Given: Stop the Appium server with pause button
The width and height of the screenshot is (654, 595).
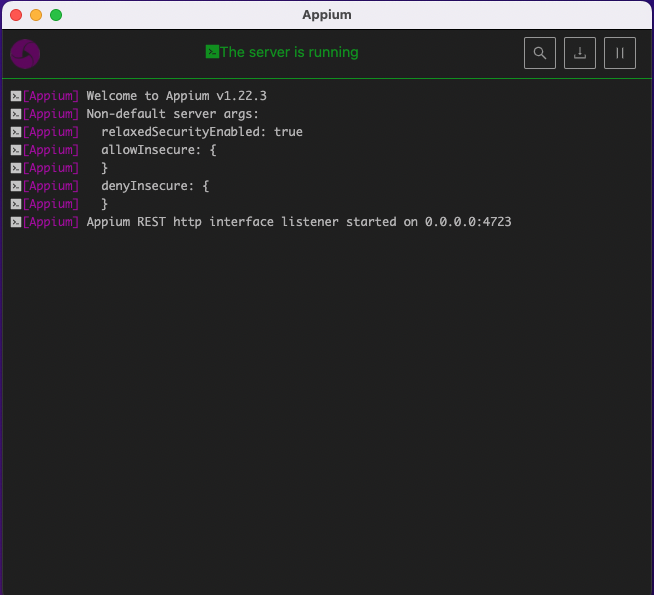Looking at the screenshot, I should (x=620, y=53).
